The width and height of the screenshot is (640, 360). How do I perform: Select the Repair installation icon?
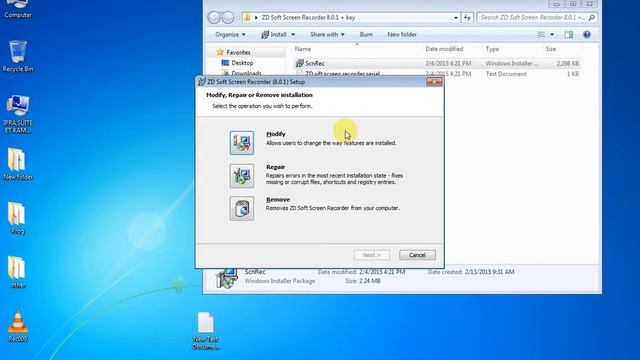(x=242, y=176)
